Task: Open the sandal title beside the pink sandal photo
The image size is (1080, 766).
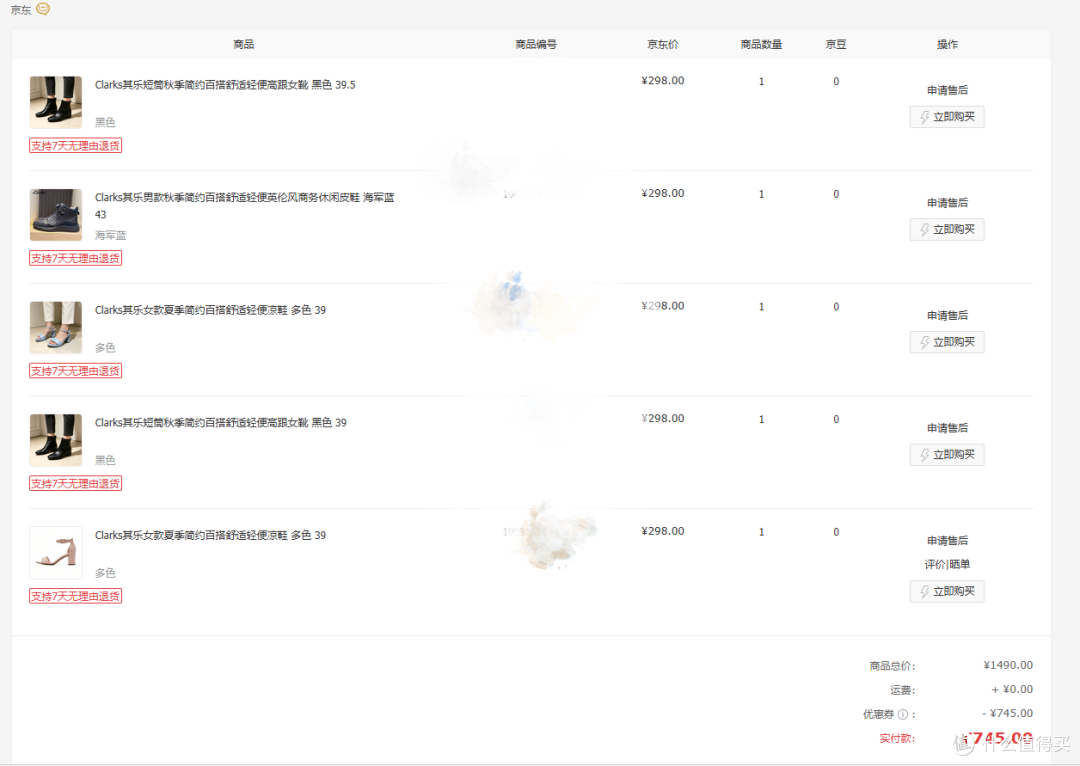Action: [x=210, y=535]
